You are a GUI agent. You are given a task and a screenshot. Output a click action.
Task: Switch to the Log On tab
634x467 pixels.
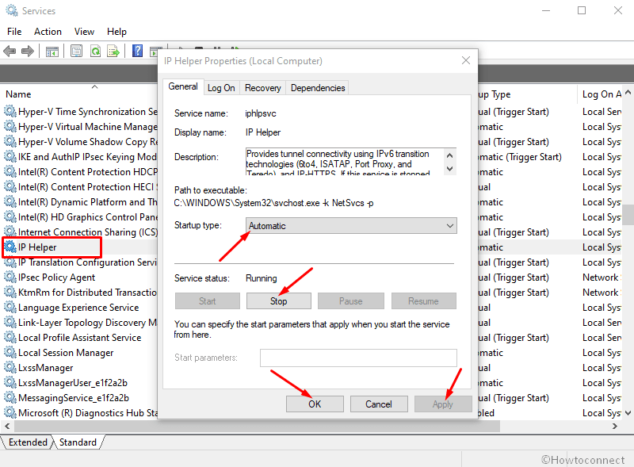pyautogui.click(x=221, y=88)
